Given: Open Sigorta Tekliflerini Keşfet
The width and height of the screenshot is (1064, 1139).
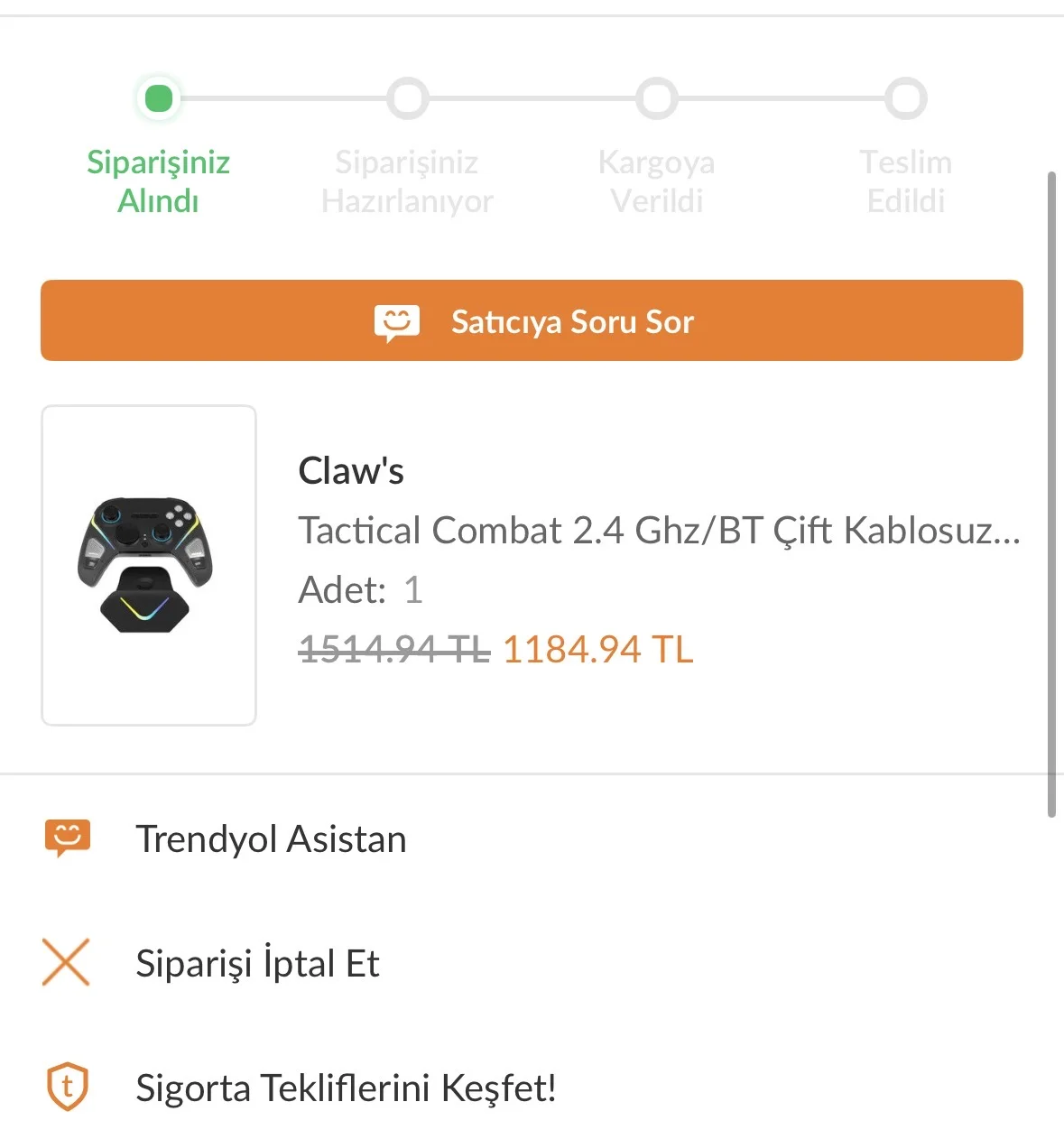Looking at the screenshot, I should click(346, 1088).
